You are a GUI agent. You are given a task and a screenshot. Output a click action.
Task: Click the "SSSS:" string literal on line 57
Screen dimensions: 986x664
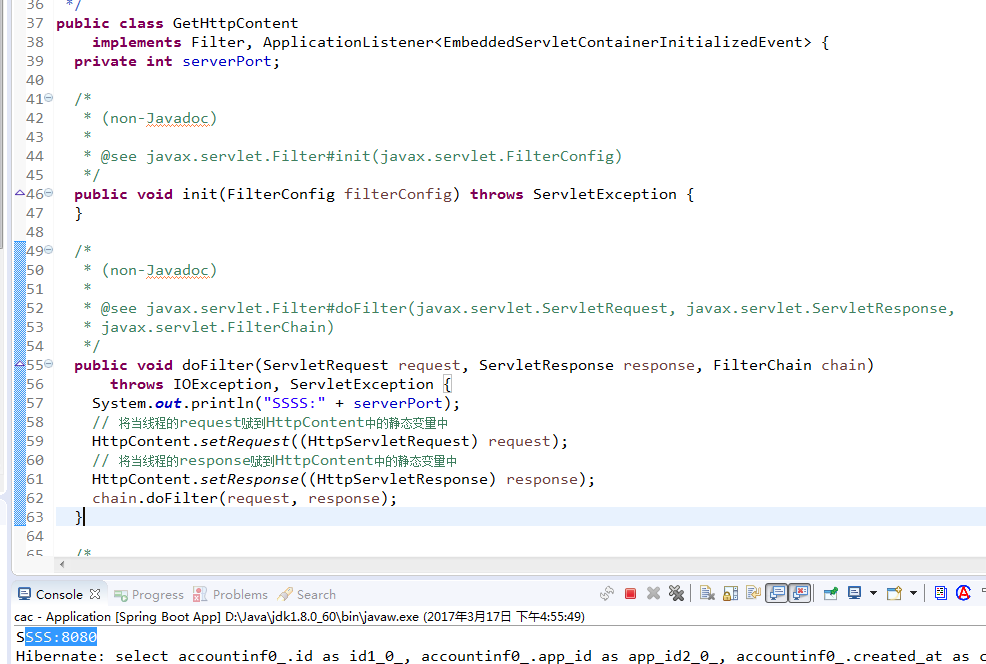coord(294,404)
